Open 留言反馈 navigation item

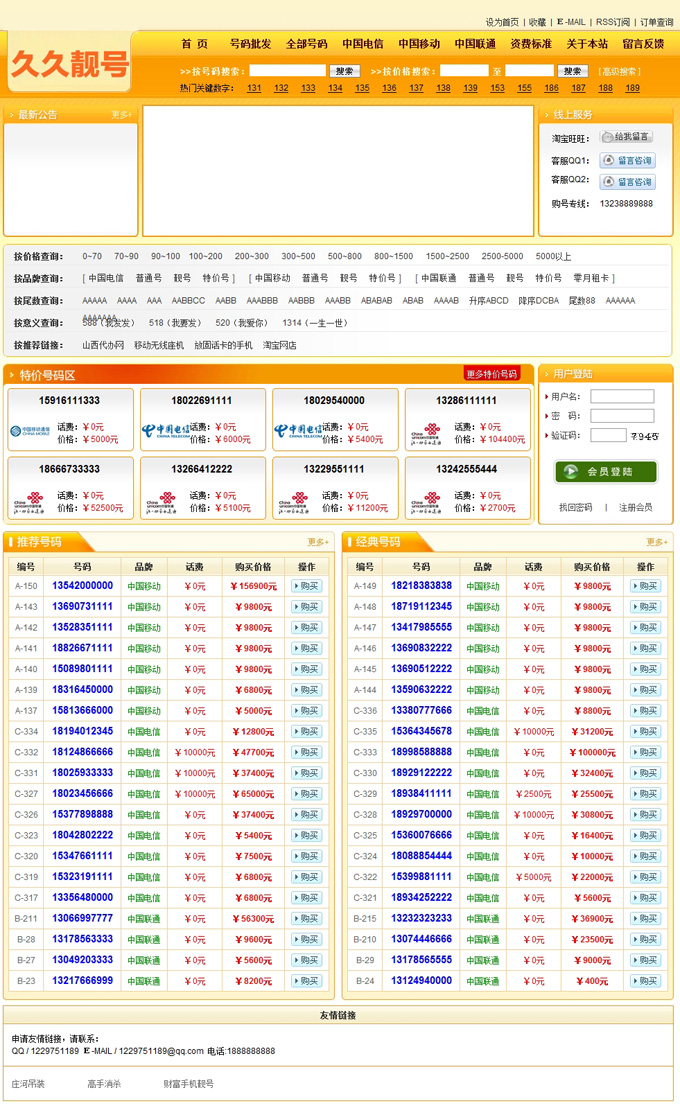pos(643,44)
